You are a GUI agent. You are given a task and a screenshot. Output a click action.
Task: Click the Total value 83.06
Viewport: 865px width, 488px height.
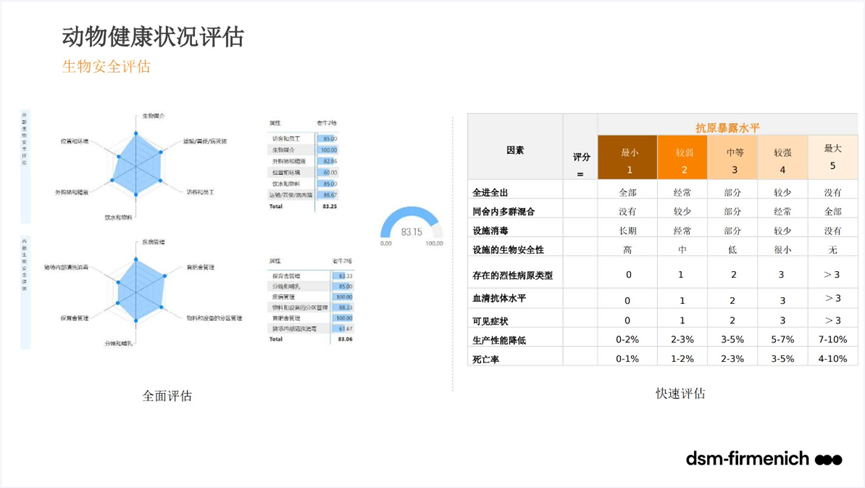click(345, 339)
